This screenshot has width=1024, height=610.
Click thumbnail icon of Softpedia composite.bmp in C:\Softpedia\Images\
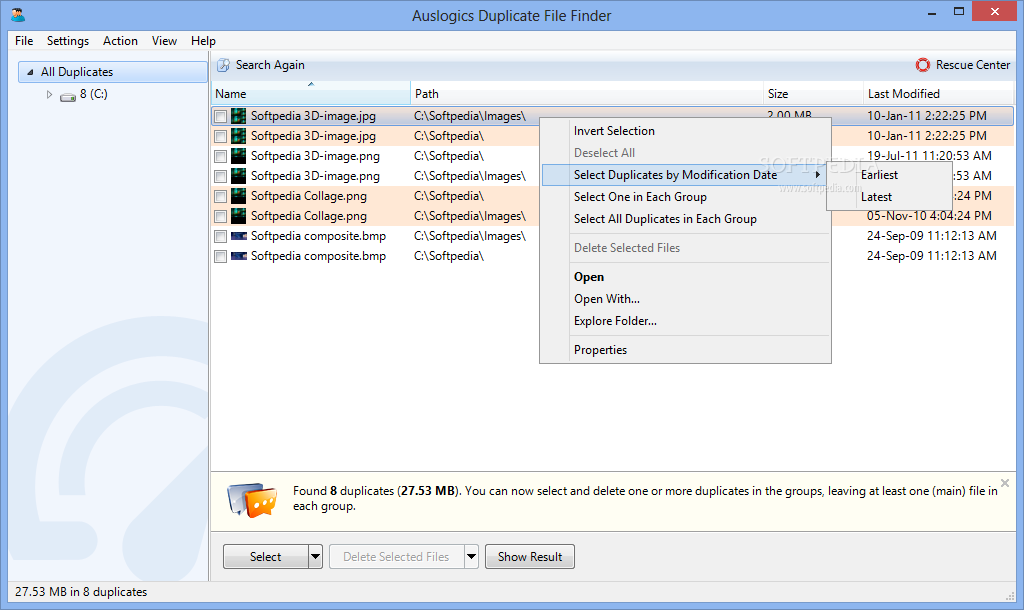239,236
